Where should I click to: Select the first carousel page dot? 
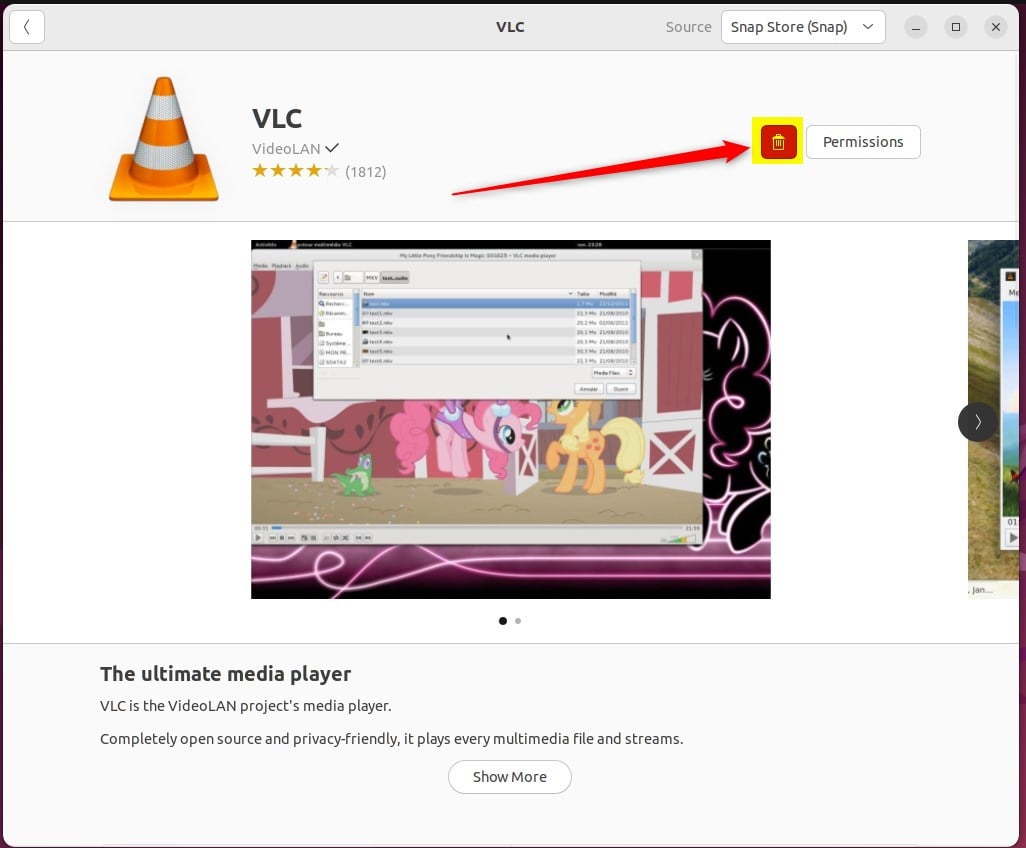click(502, 621)
